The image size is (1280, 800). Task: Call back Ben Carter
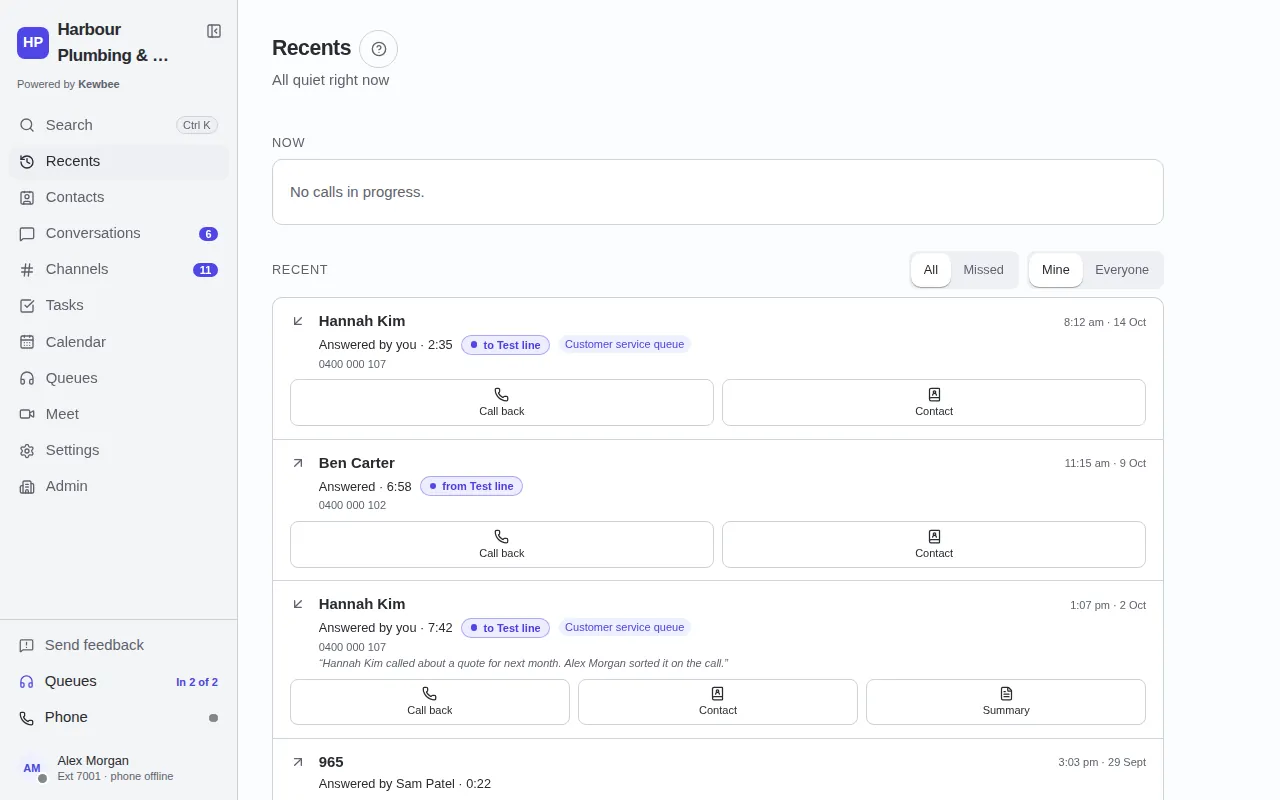tap(502, 544)
